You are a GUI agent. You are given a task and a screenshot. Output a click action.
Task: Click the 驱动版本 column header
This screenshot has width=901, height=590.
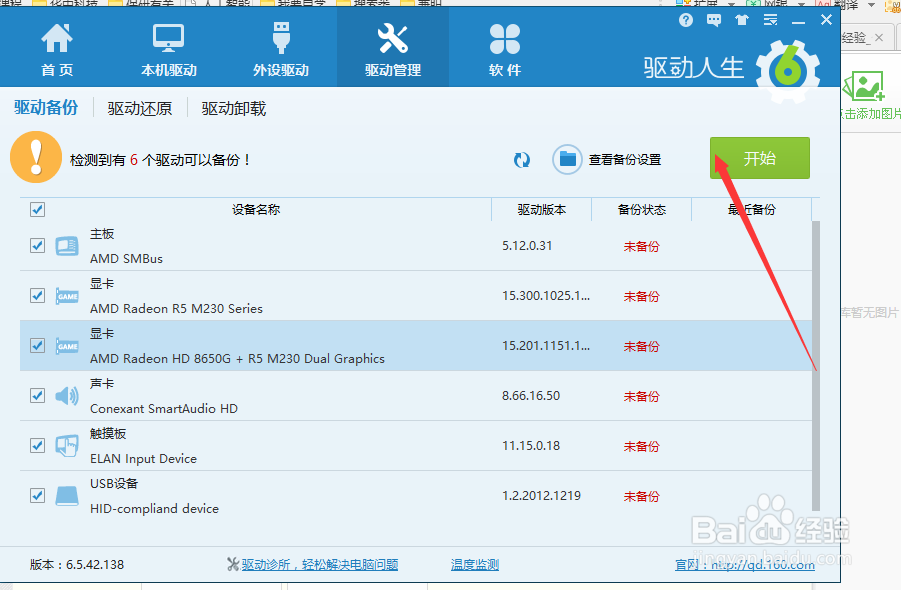point(541,210)
